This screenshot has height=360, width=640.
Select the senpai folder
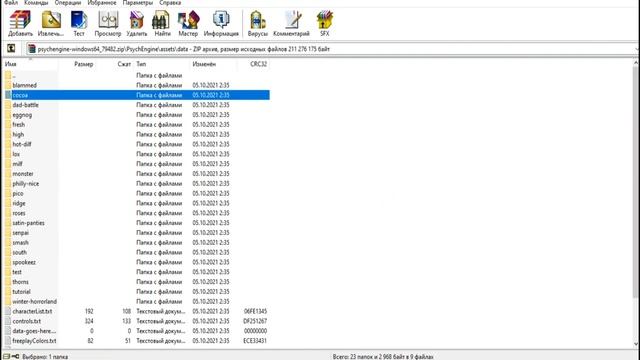click(20, 232)
